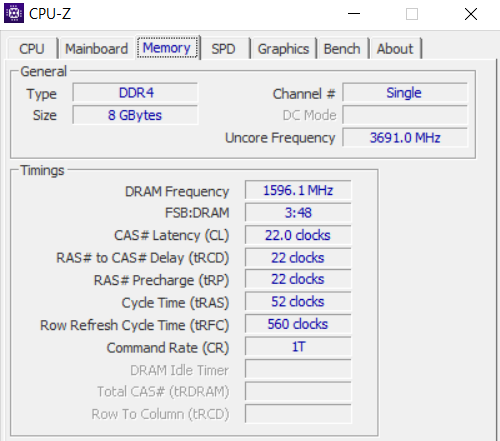The width and height of the screenshot is (500, 441).
Task: Click the Timings group heading
Action: 42,170
